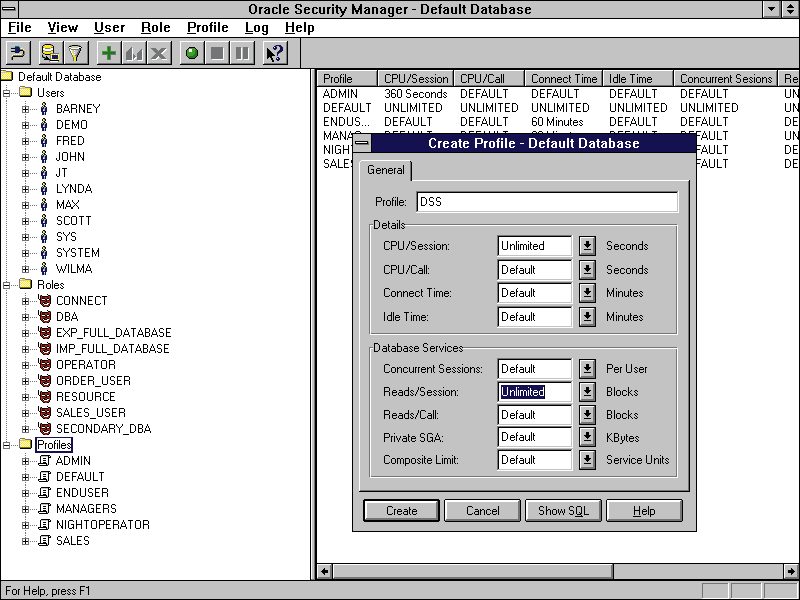This screenshot has width=800, height=600.
Task: Click the horizontal scrollbar right arrow
Action: pos(791,572)
